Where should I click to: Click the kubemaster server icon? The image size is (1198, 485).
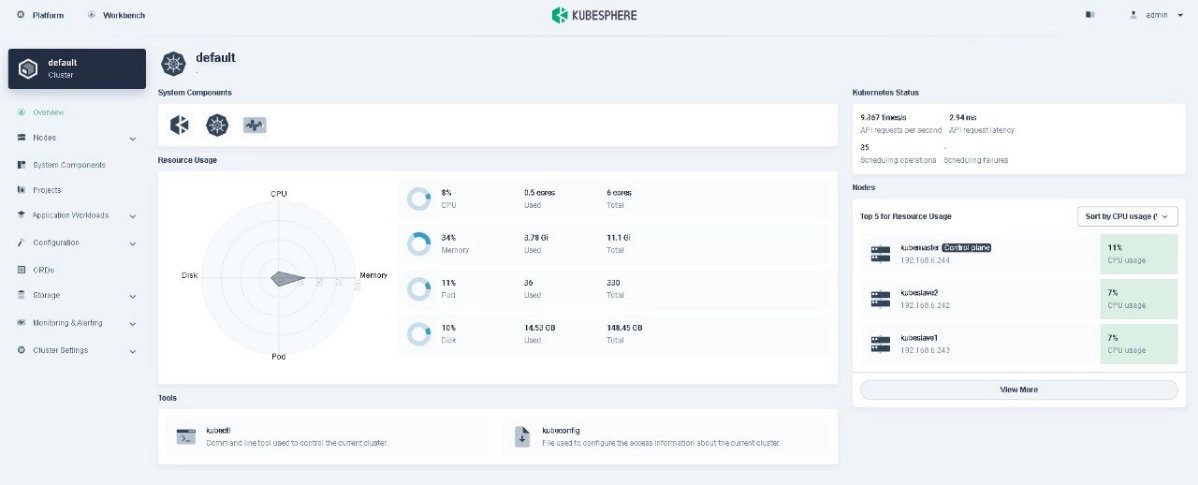click(881, 254)
